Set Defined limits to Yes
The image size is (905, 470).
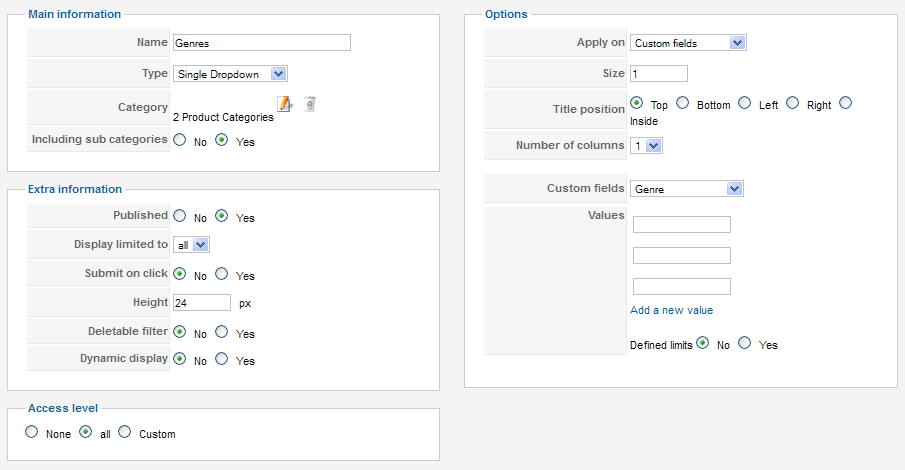tap(745, 343)
